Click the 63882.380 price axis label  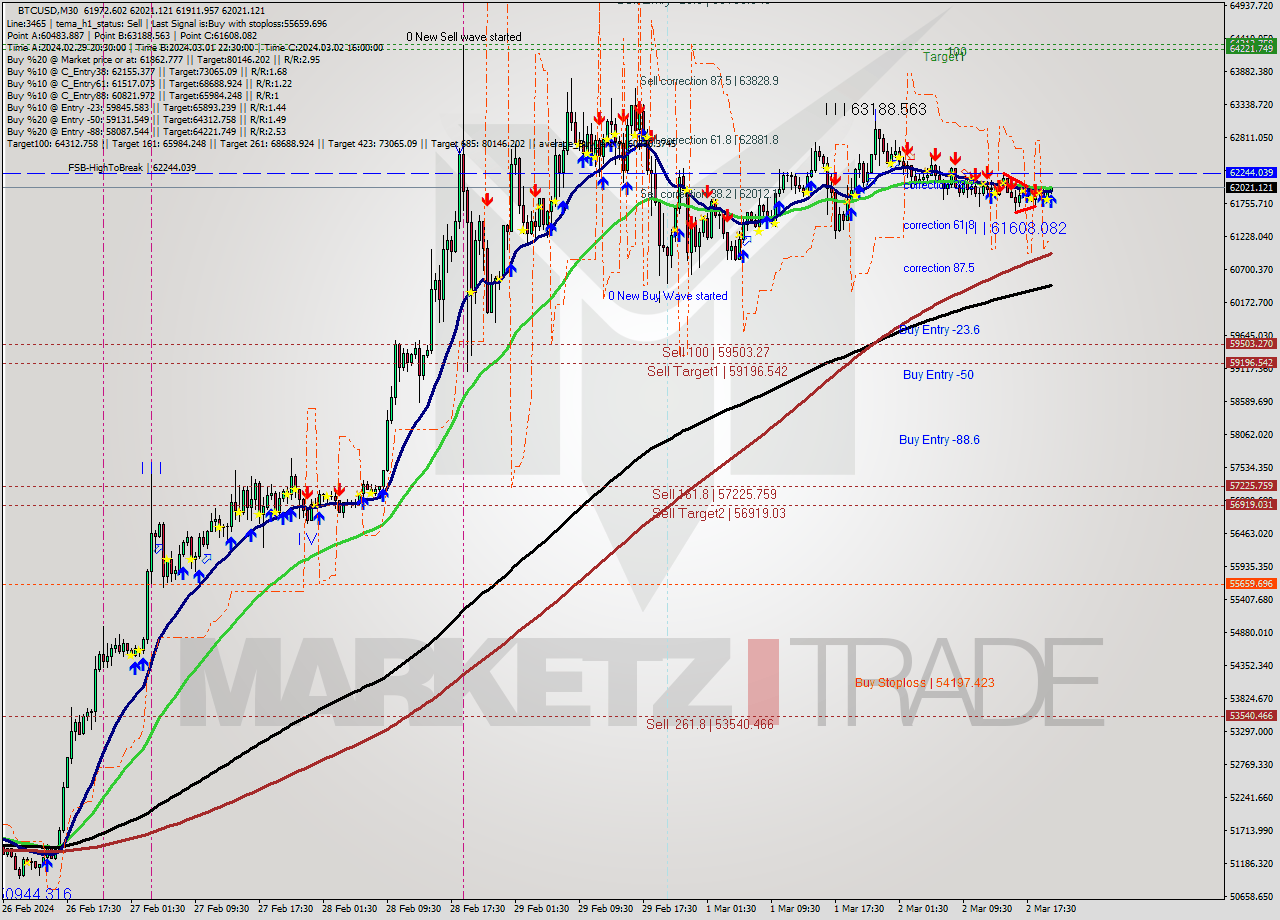point(1251,71)
